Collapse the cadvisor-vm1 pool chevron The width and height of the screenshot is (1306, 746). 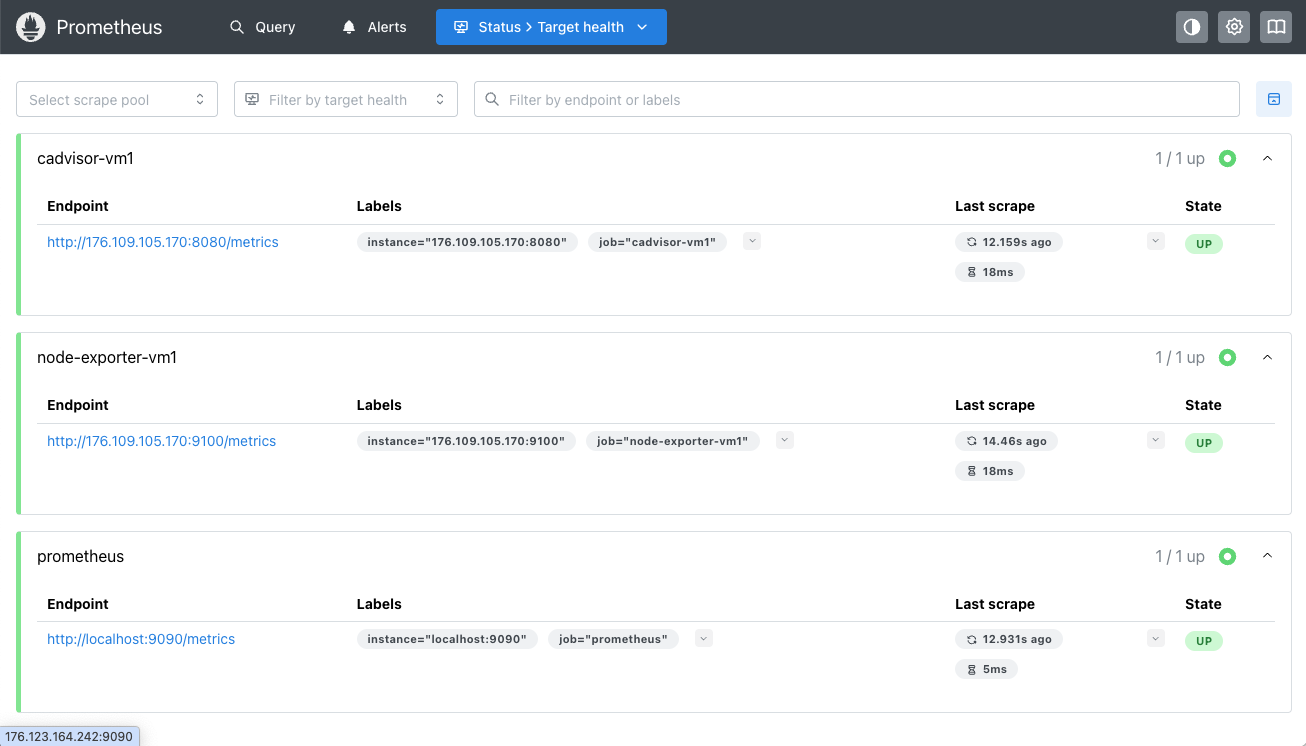coord(1268,158)
